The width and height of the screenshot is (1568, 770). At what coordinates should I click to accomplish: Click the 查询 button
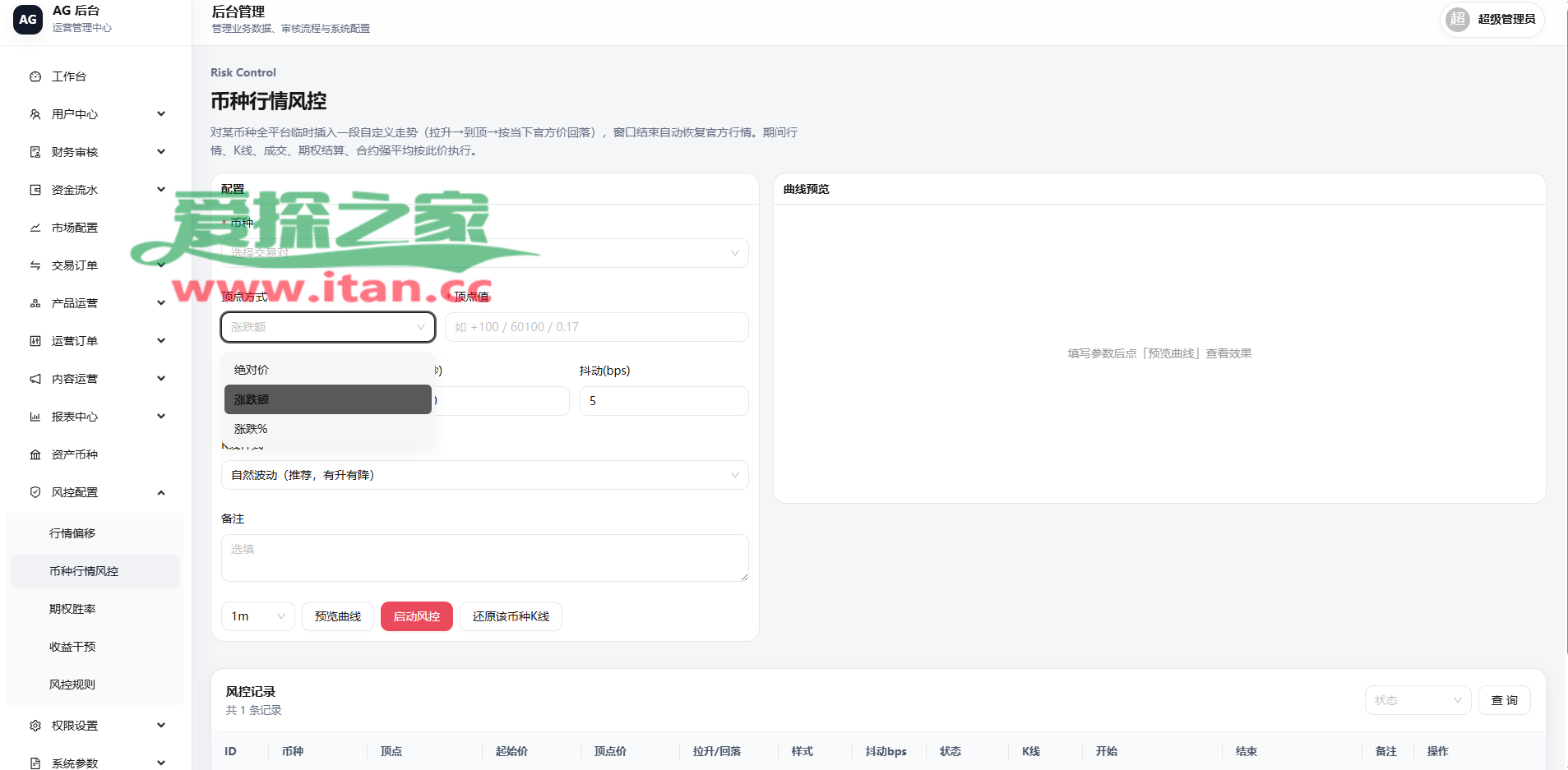click(x=1505, y=700)
